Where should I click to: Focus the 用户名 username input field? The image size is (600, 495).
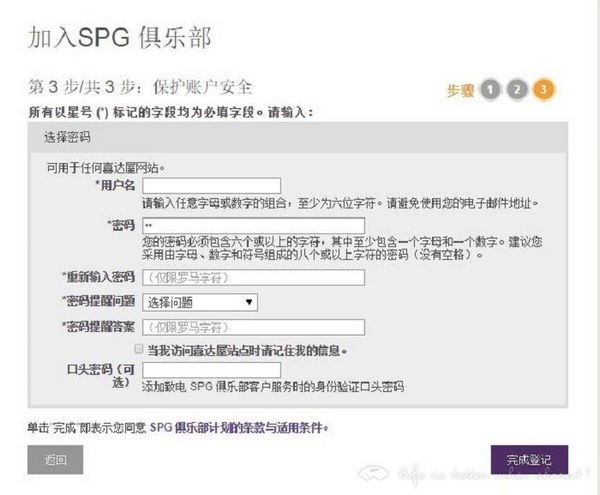point(211,185)
